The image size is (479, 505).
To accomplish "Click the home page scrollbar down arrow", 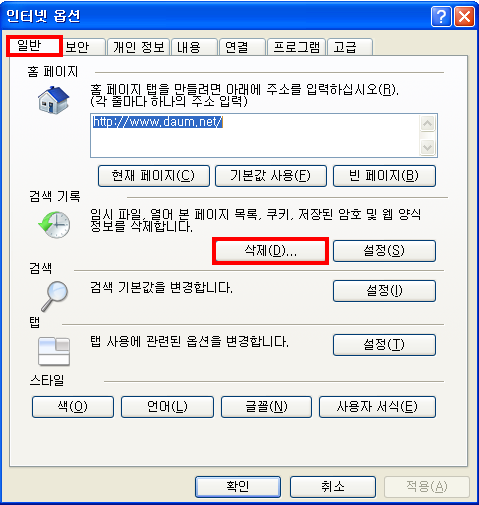I will (427, 147).
